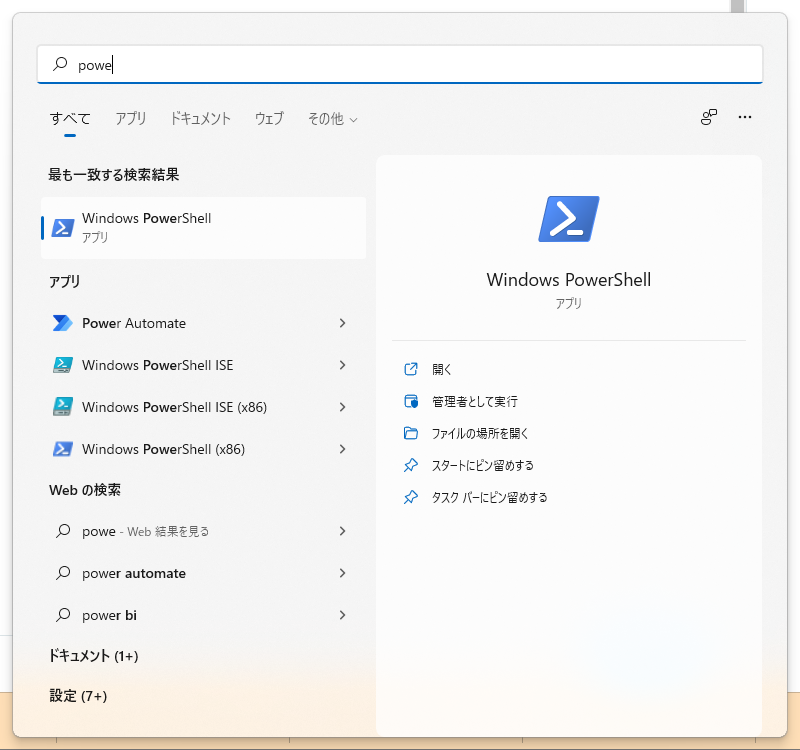Click the search icon beside 'powe' web result

click(x=63, y=531)
